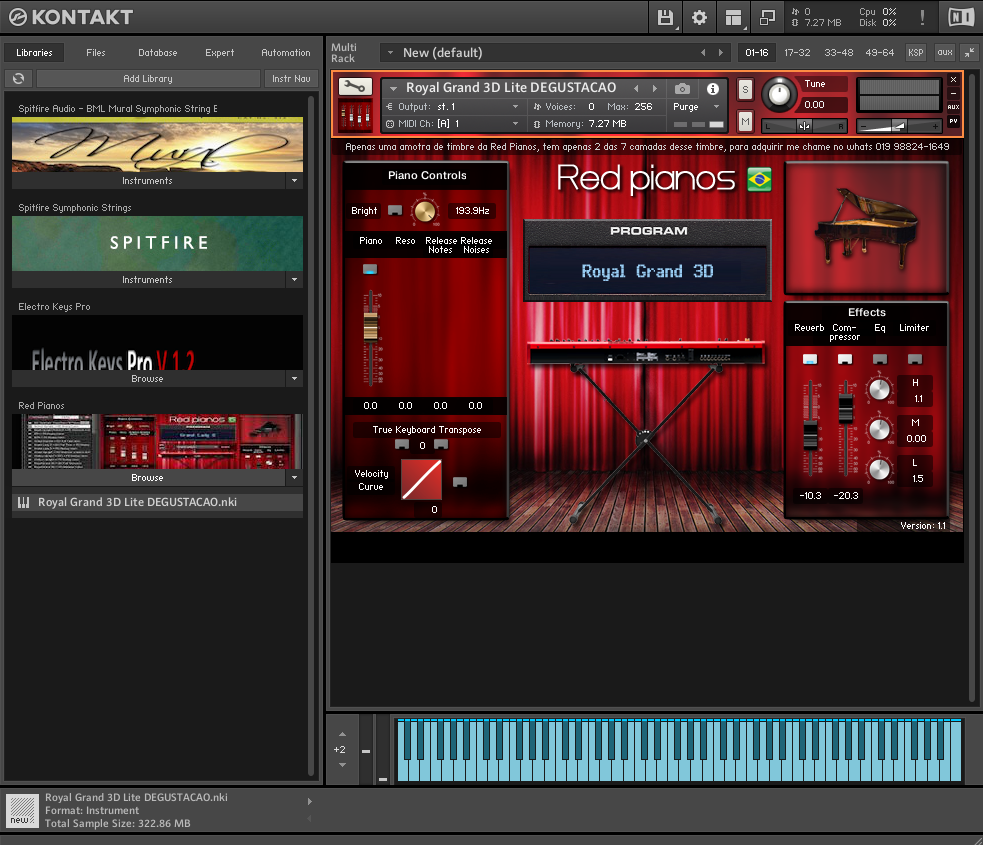
Task: Open the Output st. 1 dropdown
Action: click(x=453, y=107)
